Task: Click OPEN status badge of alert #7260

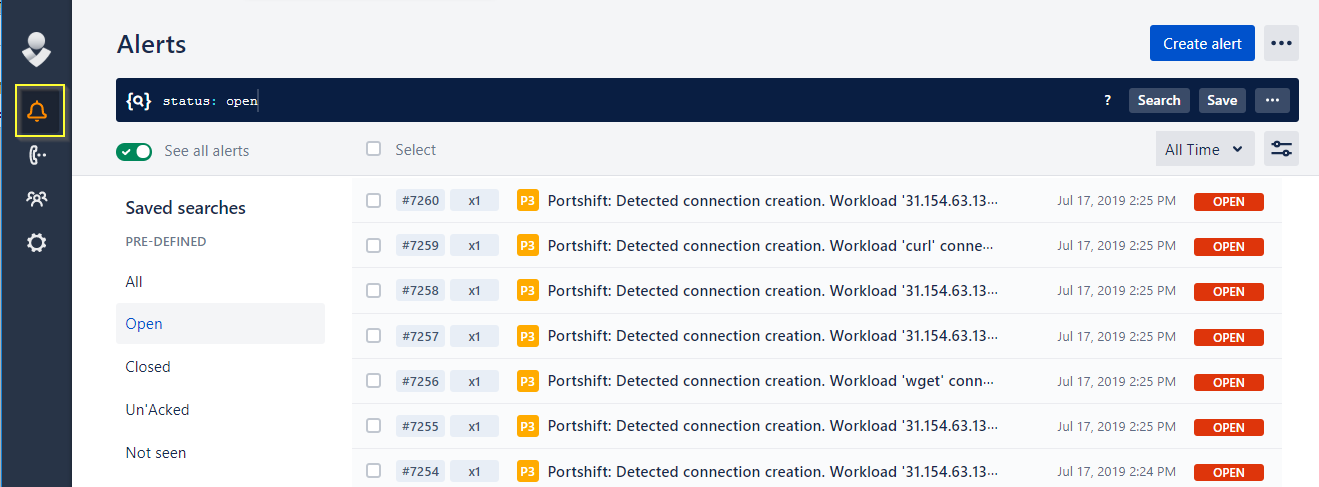Action: 1229,202
